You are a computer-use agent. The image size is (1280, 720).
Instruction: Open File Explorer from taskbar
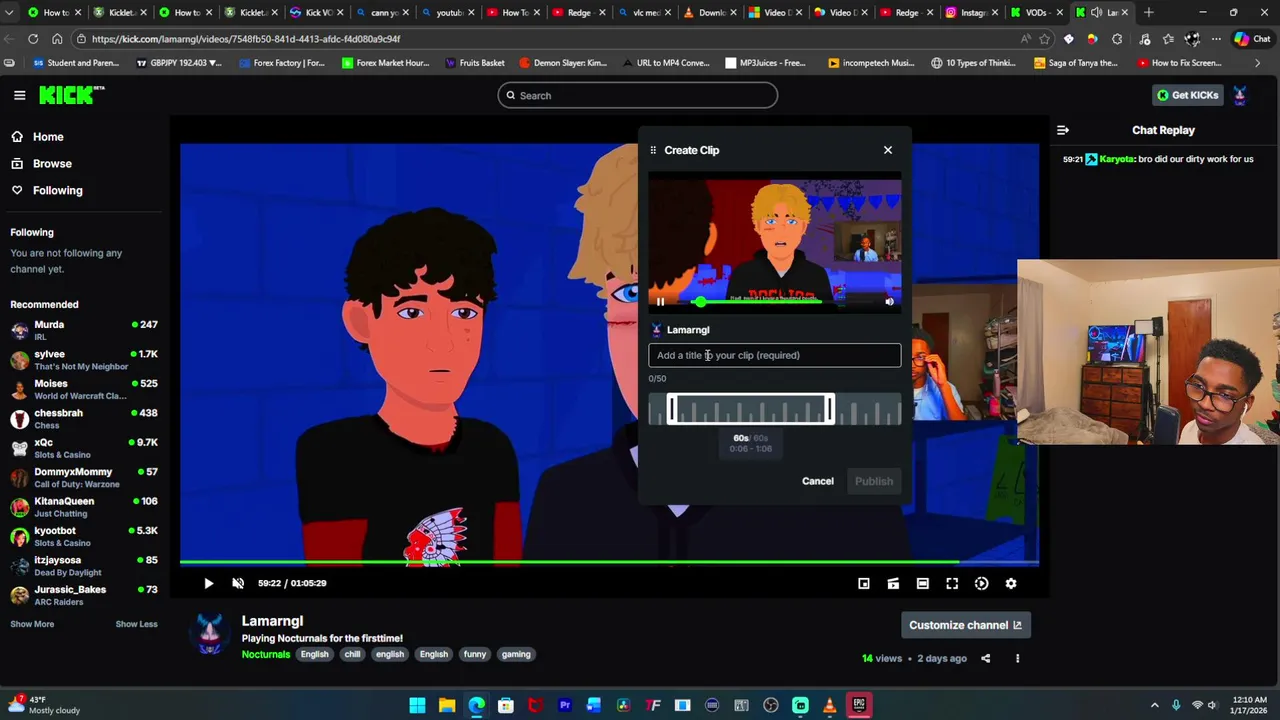point(447,705)
